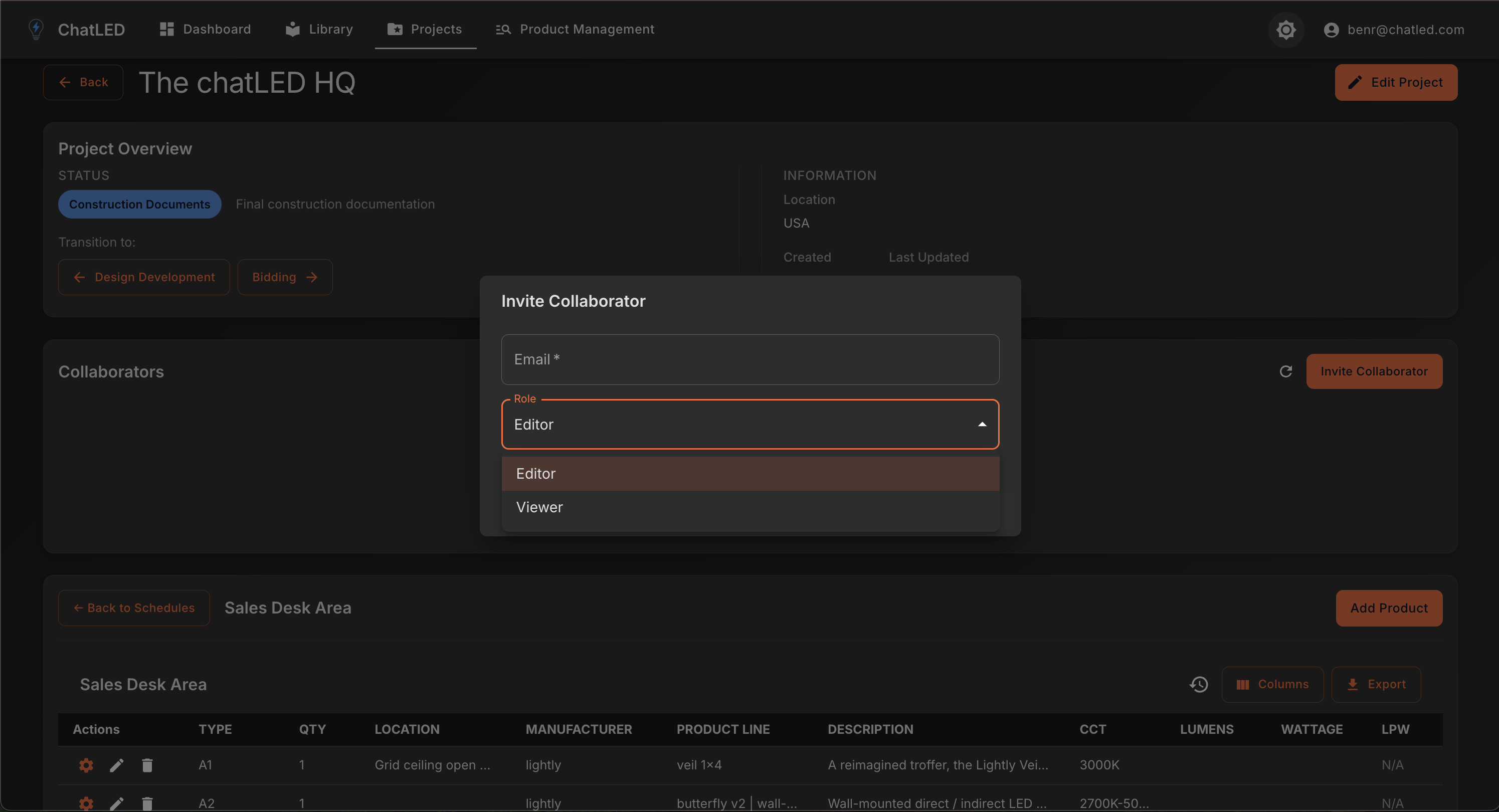
Task: Delete row A1 using trash icon
Action: [147, 765]
